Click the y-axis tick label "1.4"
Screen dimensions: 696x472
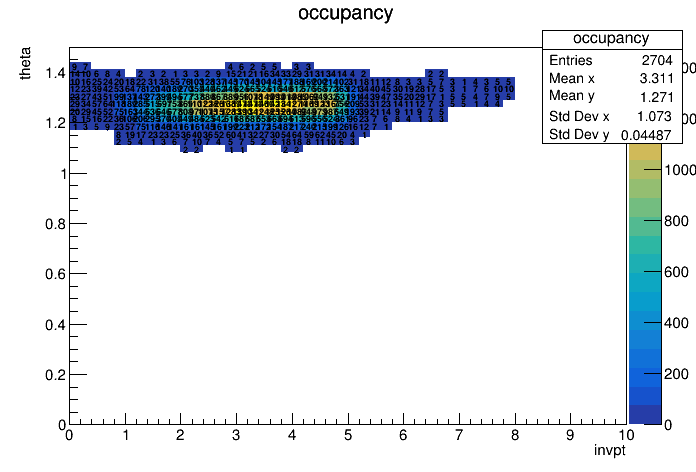coord(55,73)
